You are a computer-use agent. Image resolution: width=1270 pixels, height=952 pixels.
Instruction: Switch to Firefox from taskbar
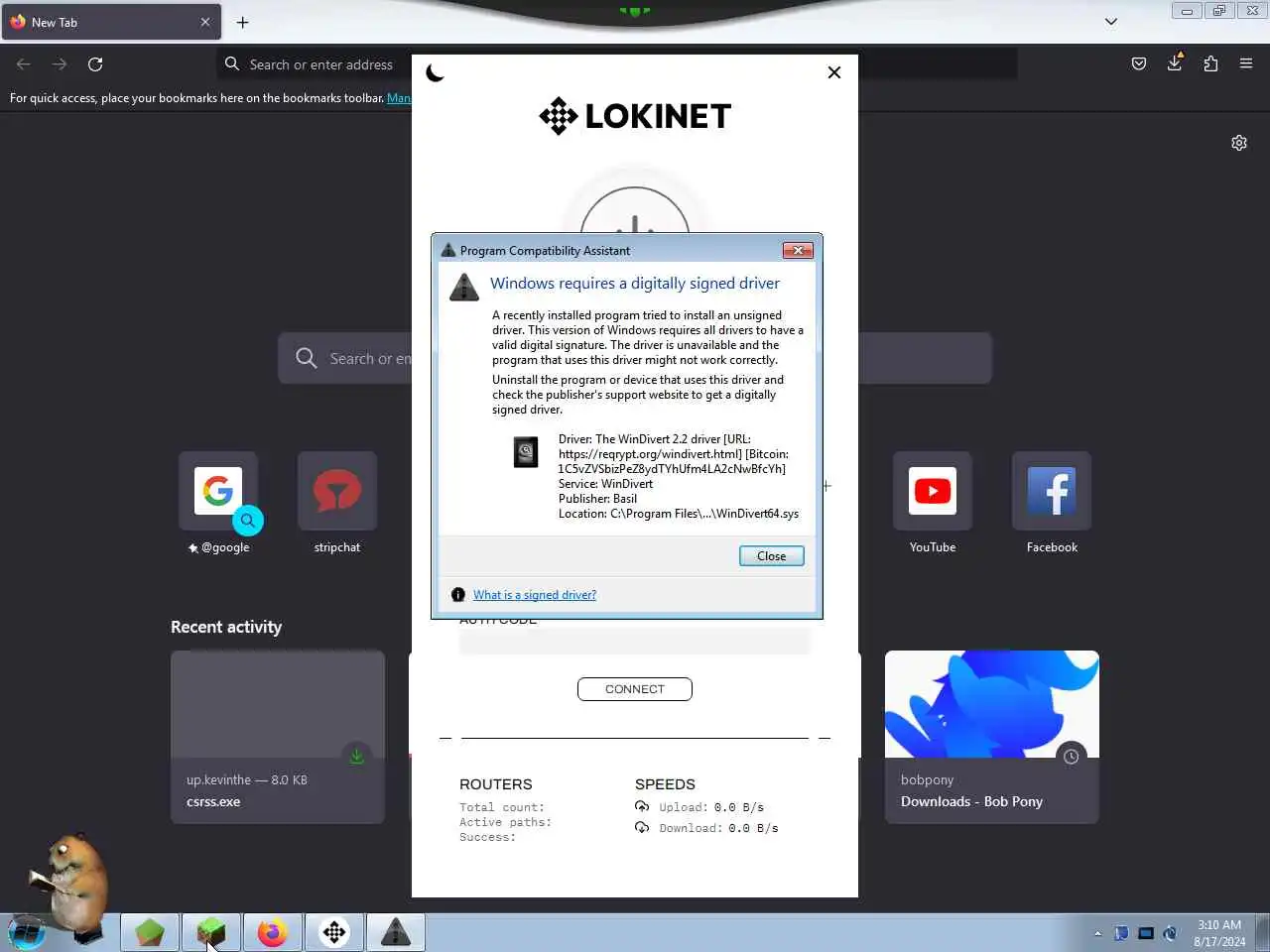pos(273,933)
